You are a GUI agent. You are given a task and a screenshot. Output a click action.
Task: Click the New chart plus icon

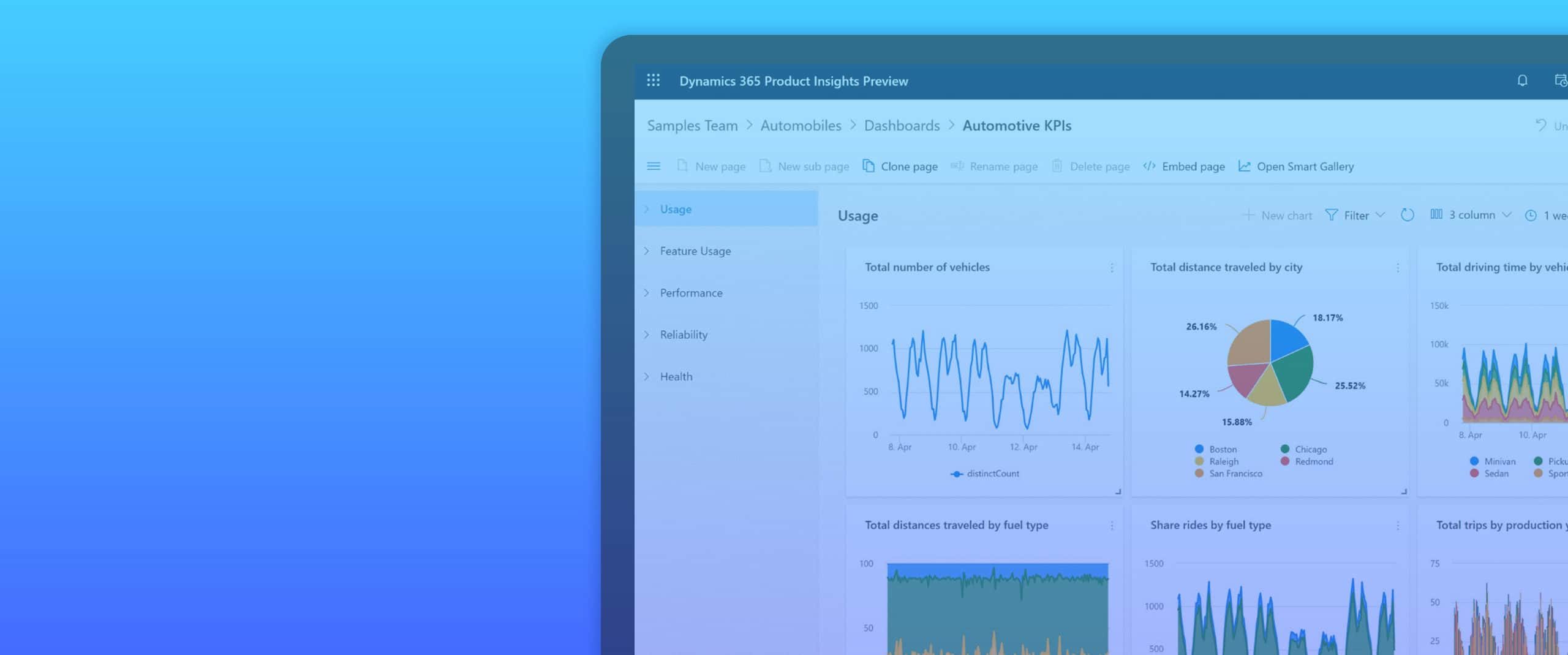coord(1248,215)
